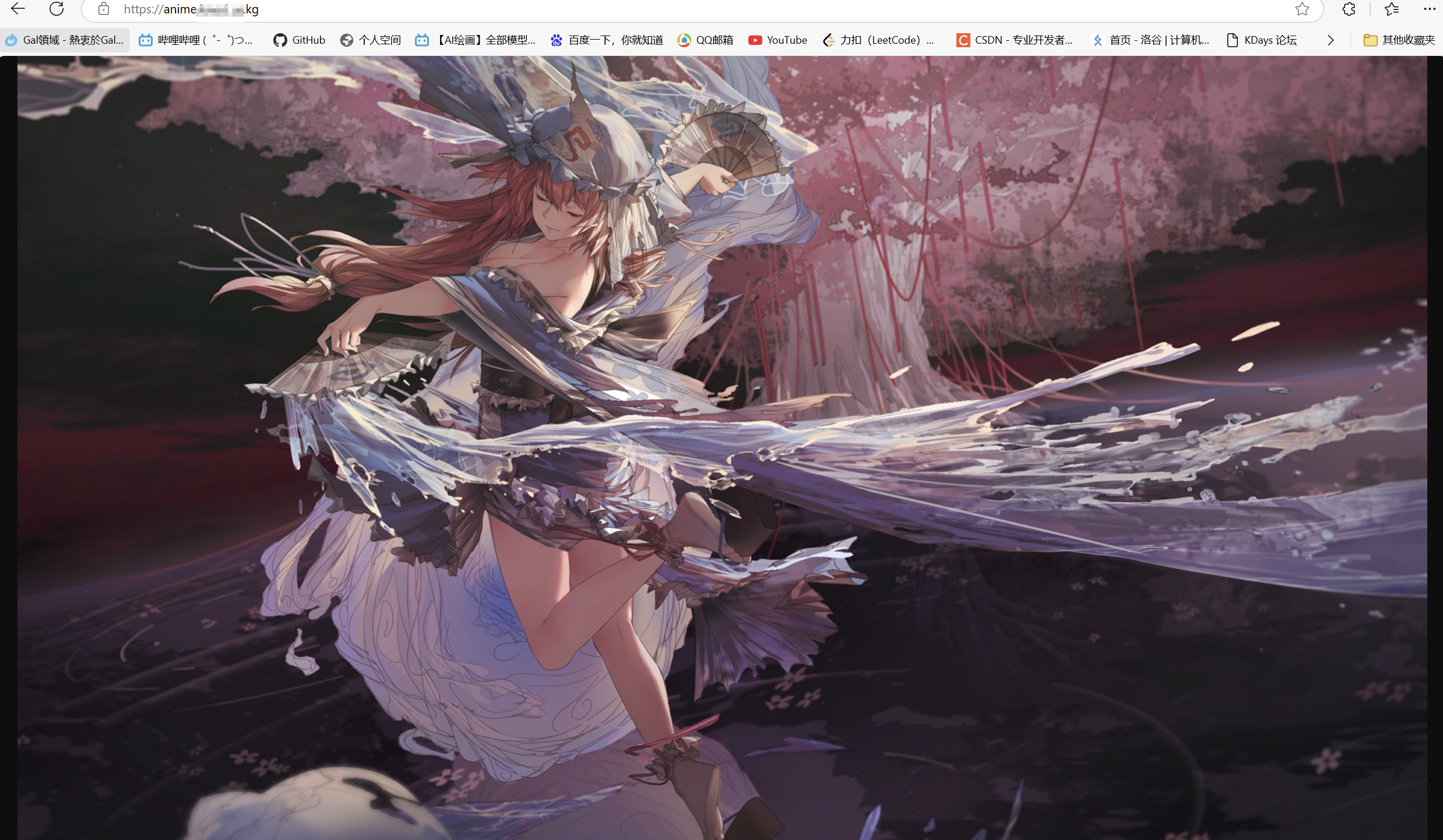1443x840 pixels.
Task: Add page to favorites with star icon
Action: pos(1302,9)
